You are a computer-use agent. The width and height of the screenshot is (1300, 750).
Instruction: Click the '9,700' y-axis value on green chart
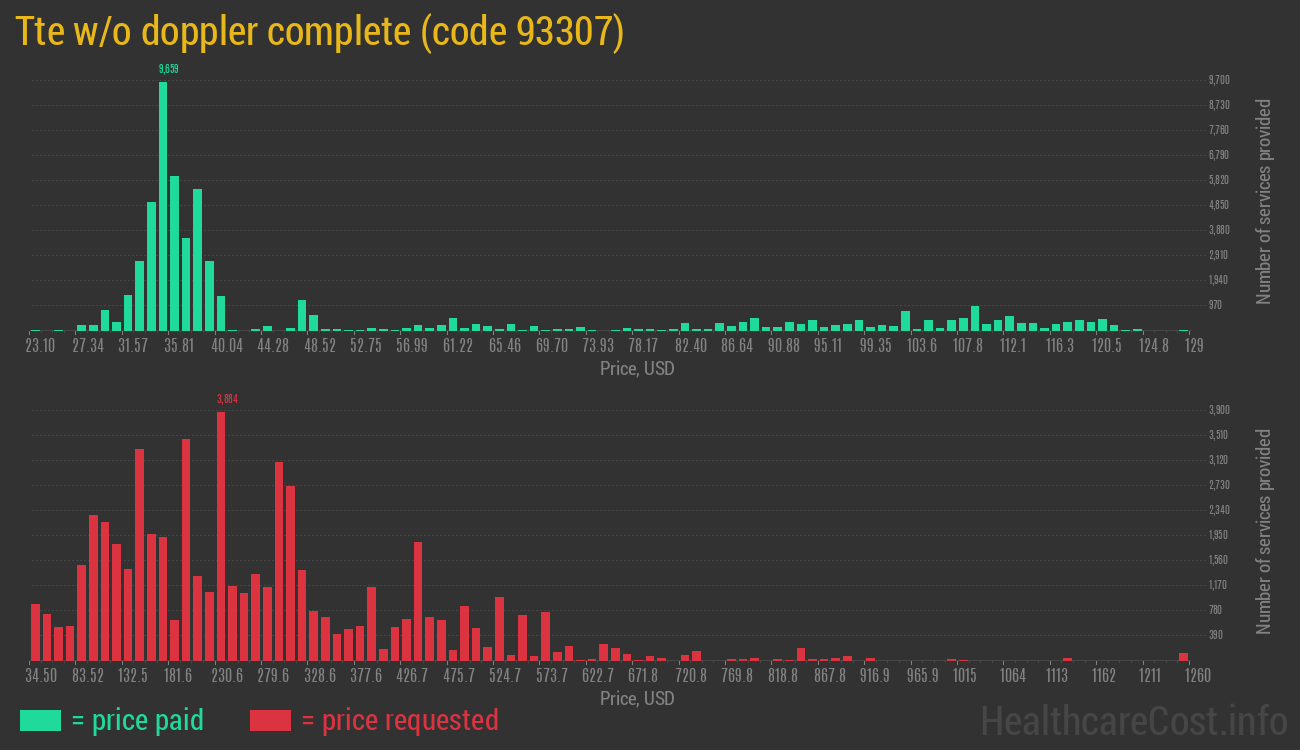[1218, 79]
